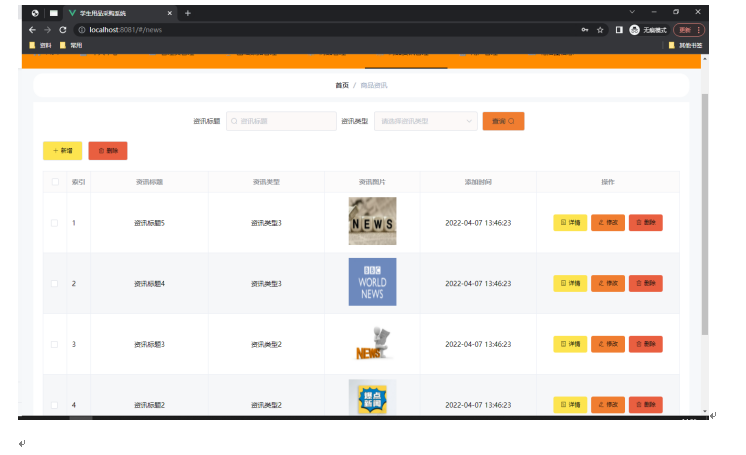Reload the page with the refresh icon
746x455 pixels.
[63, 30]
